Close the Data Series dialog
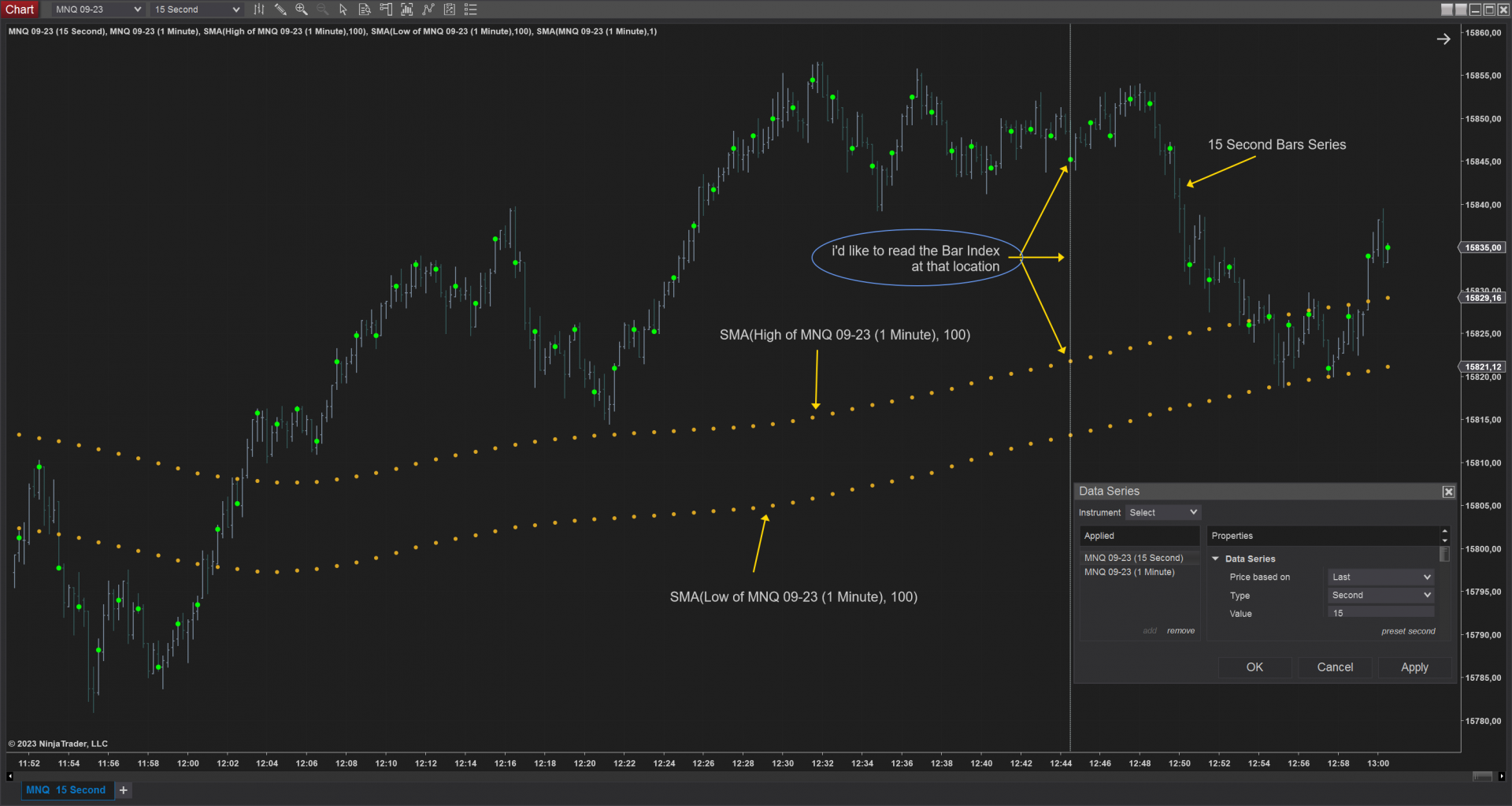1512x806 pixels. coord(1448,492)
